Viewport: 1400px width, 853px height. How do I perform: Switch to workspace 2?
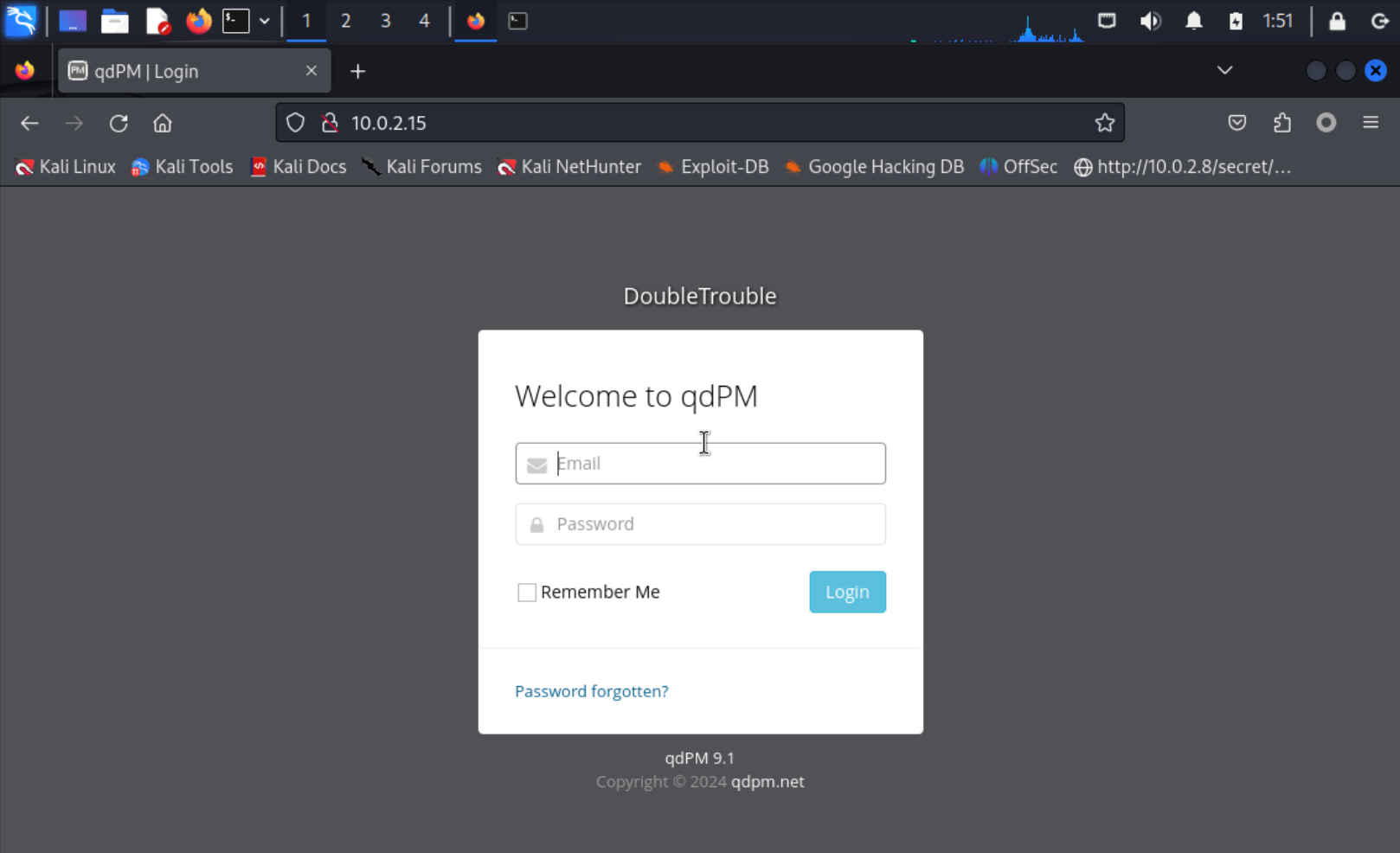(x=345, y=21)
